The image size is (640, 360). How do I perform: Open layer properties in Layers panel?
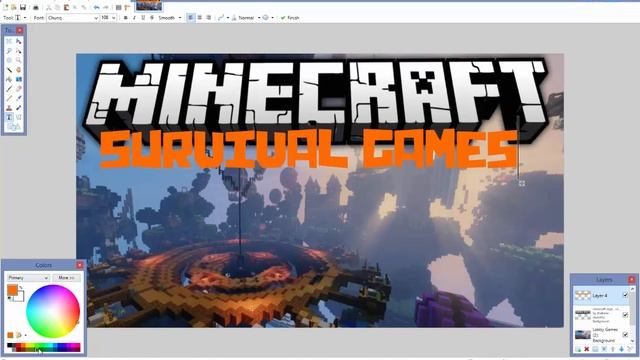point(630,349)
